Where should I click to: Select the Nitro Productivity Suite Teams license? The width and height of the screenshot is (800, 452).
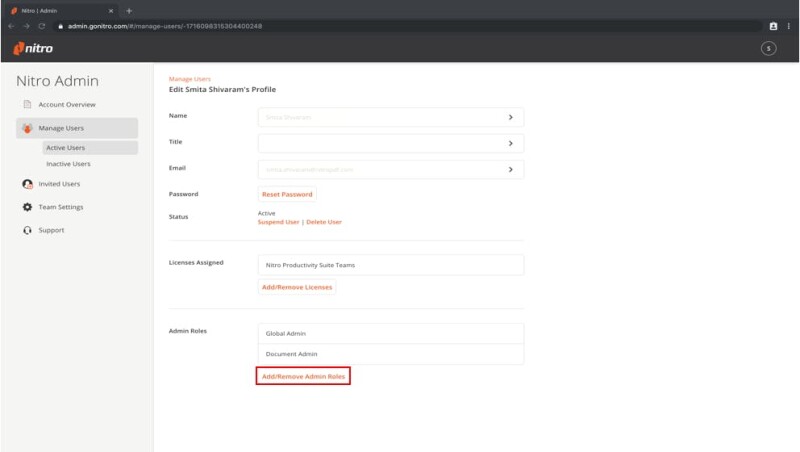coord(391,265)
